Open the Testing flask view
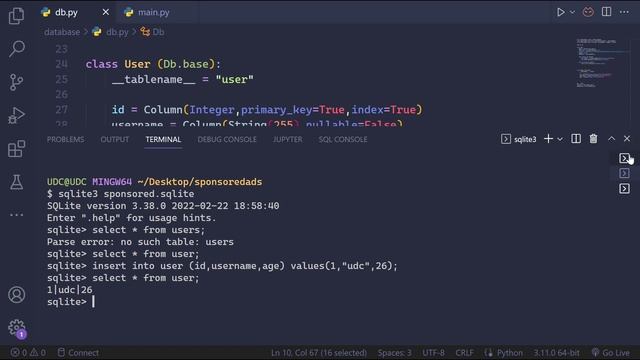Image resolution: width=640 pixels, height=360 pixels. tap(16, 182)
